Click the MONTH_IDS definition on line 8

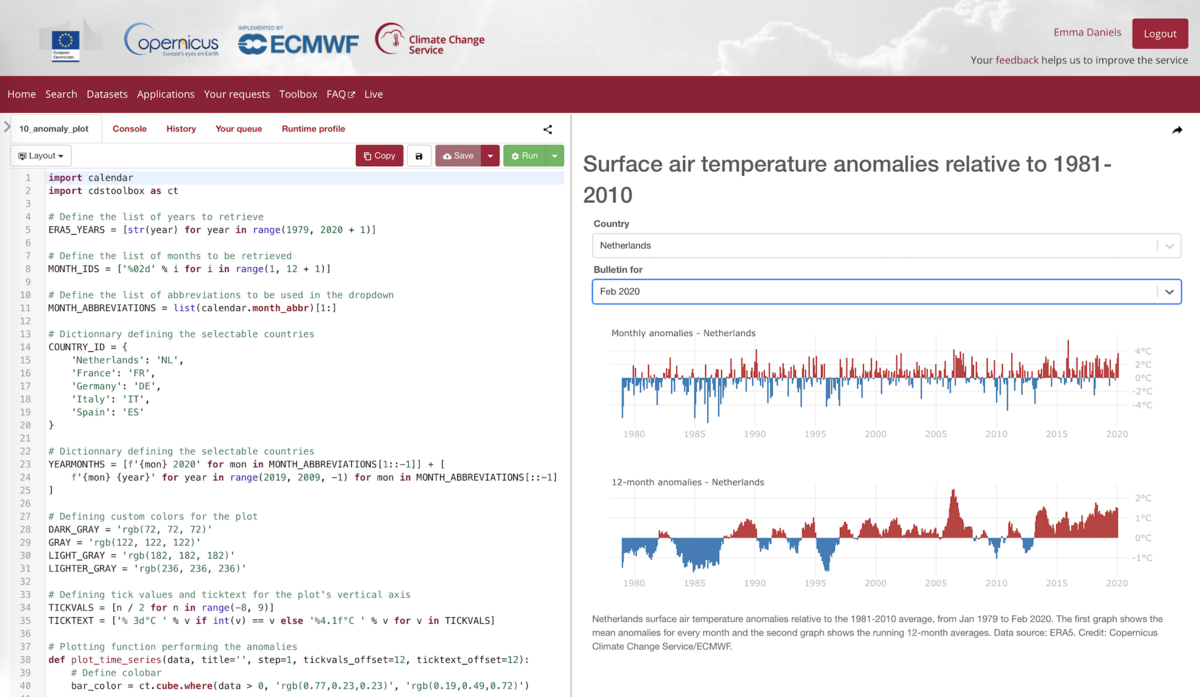pos(189,269)
